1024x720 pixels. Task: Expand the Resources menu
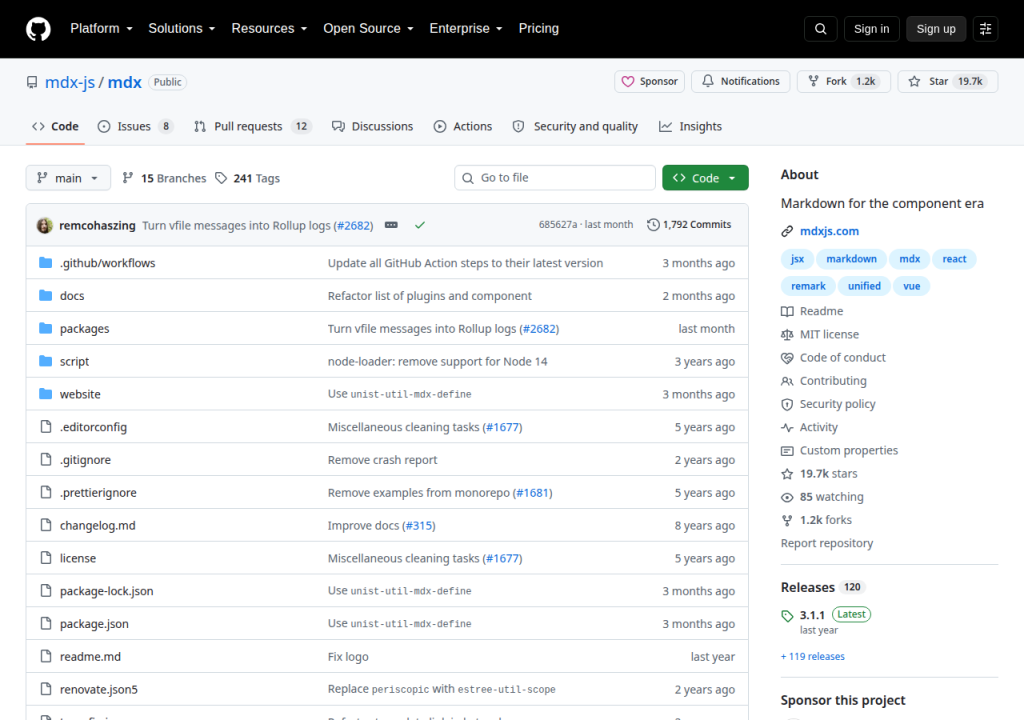pyautogui.click(x=269, y=29)
